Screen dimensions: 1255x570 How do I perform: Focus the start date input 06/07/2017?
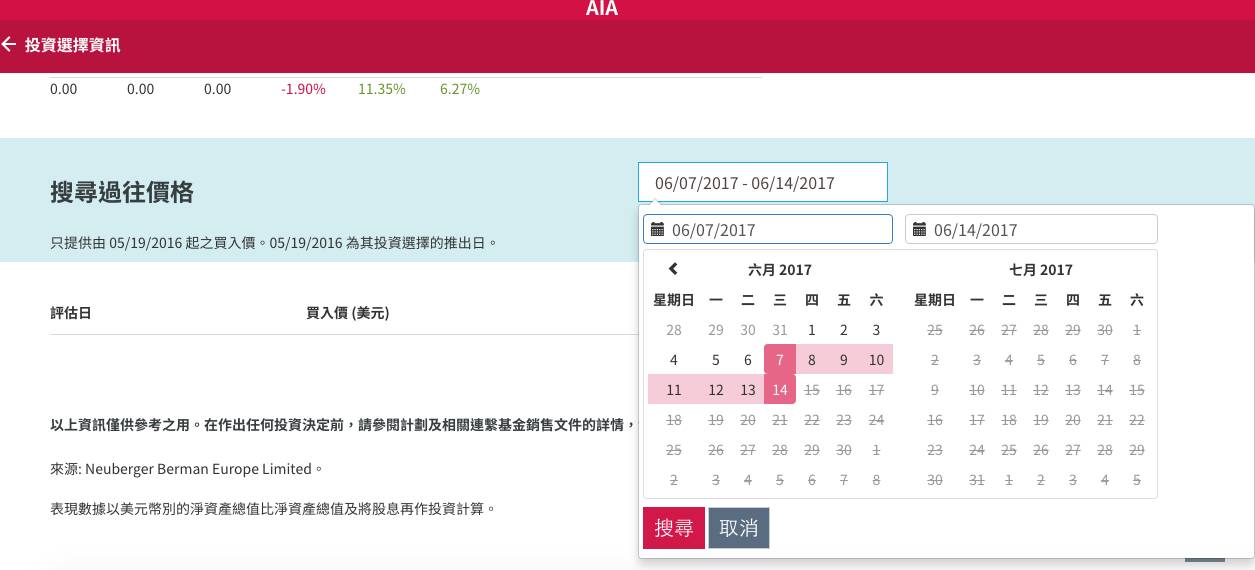[x=768, y=229]
